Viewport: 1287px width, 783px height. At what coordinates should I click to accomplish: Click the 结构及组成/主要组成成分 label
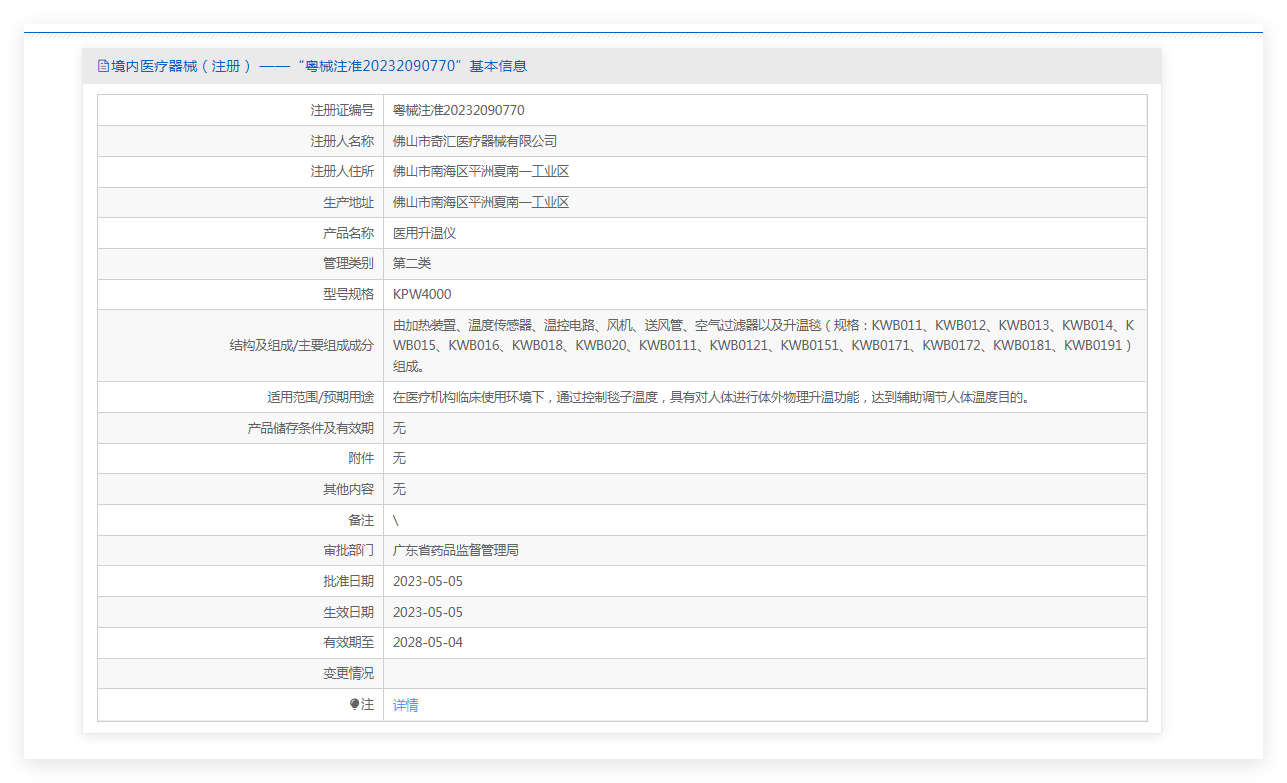click(301, 345)
